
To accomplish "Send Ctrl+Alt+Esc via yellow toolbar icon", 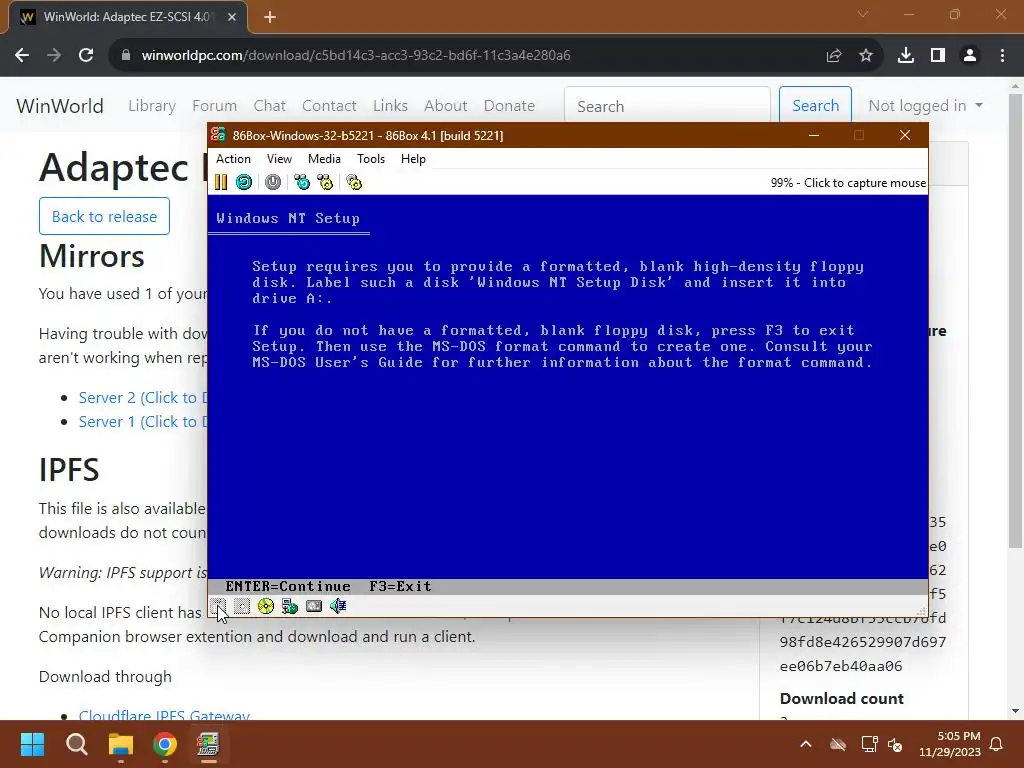I will [325, 182].
